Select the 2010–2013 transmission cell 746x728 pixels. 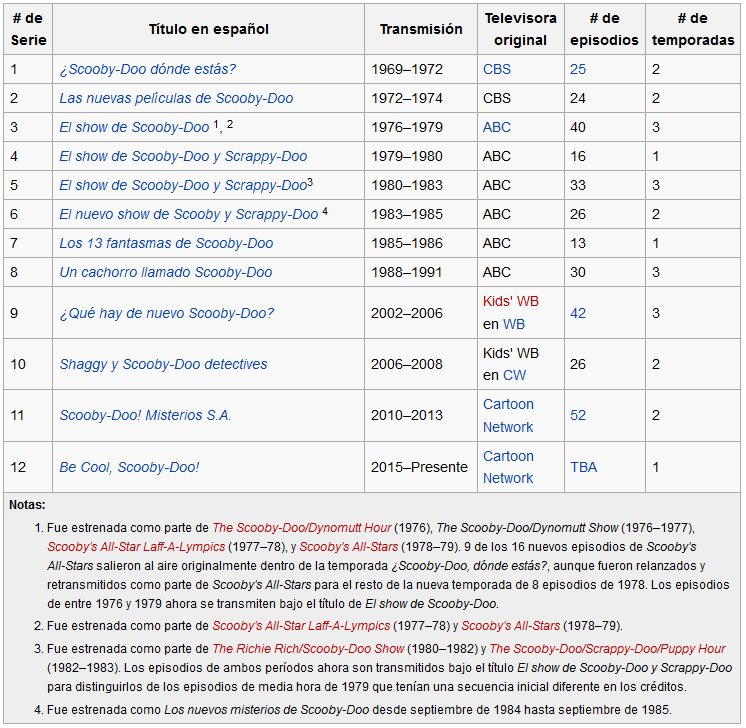pyautogui.click(x=421, y=416)
